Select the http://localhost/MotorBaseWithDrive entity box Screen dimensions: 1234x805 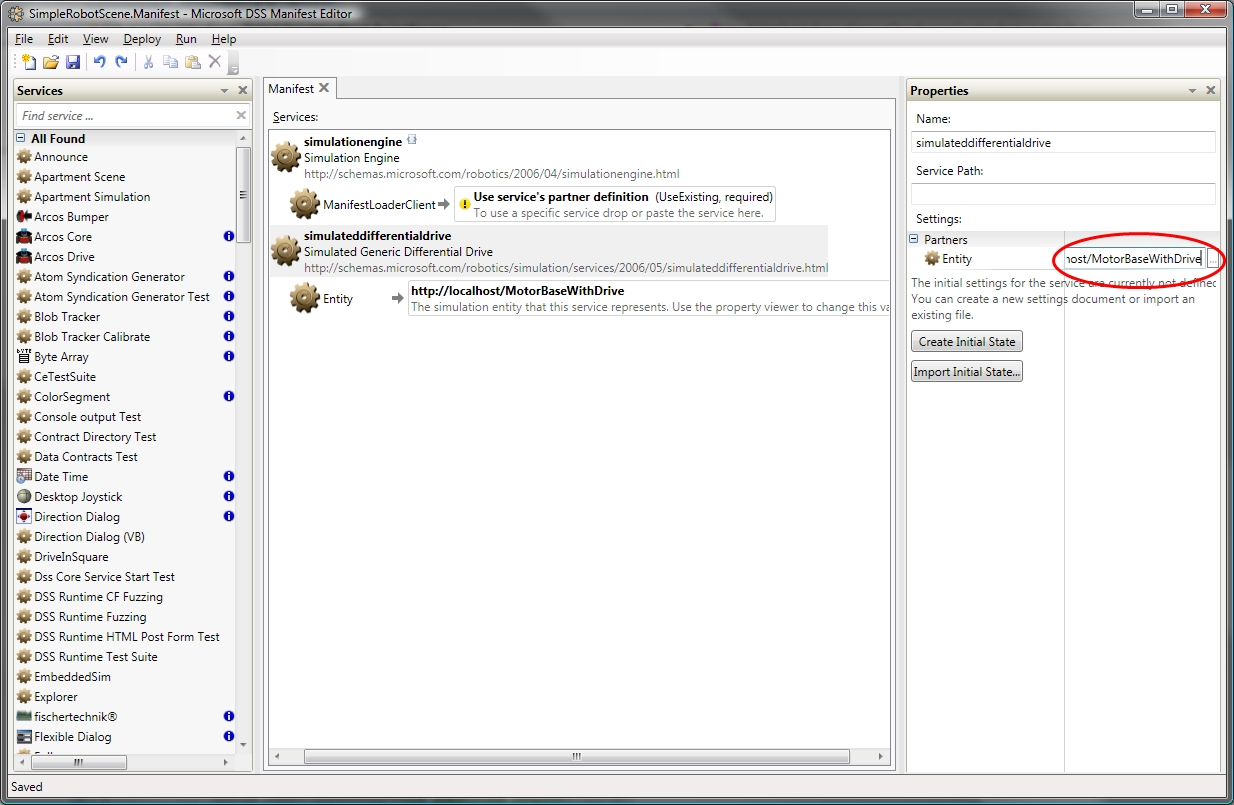[650, 298]
